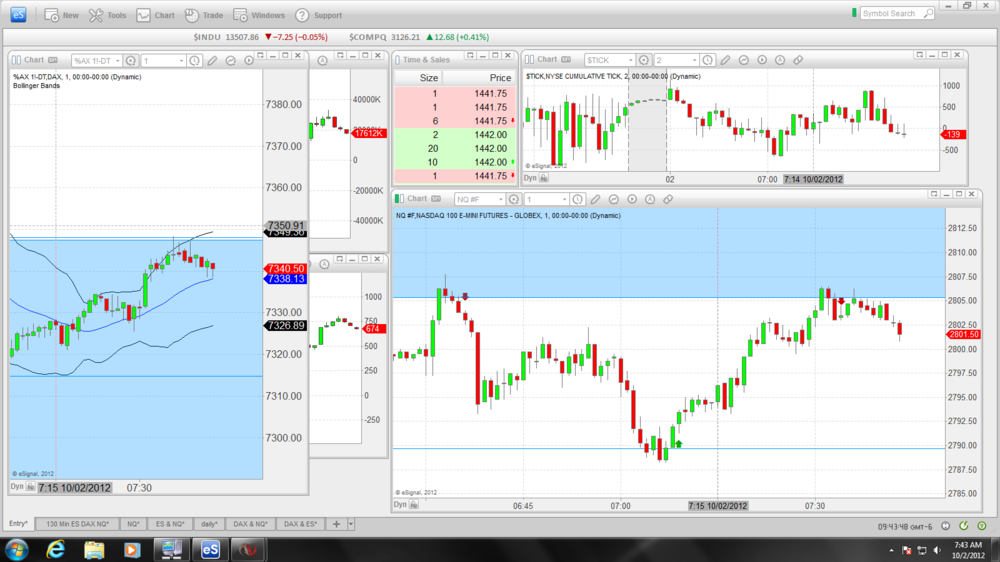Switch to the NQ* page tab
This screenshot has height=562, width=1000.
[133, 524]
